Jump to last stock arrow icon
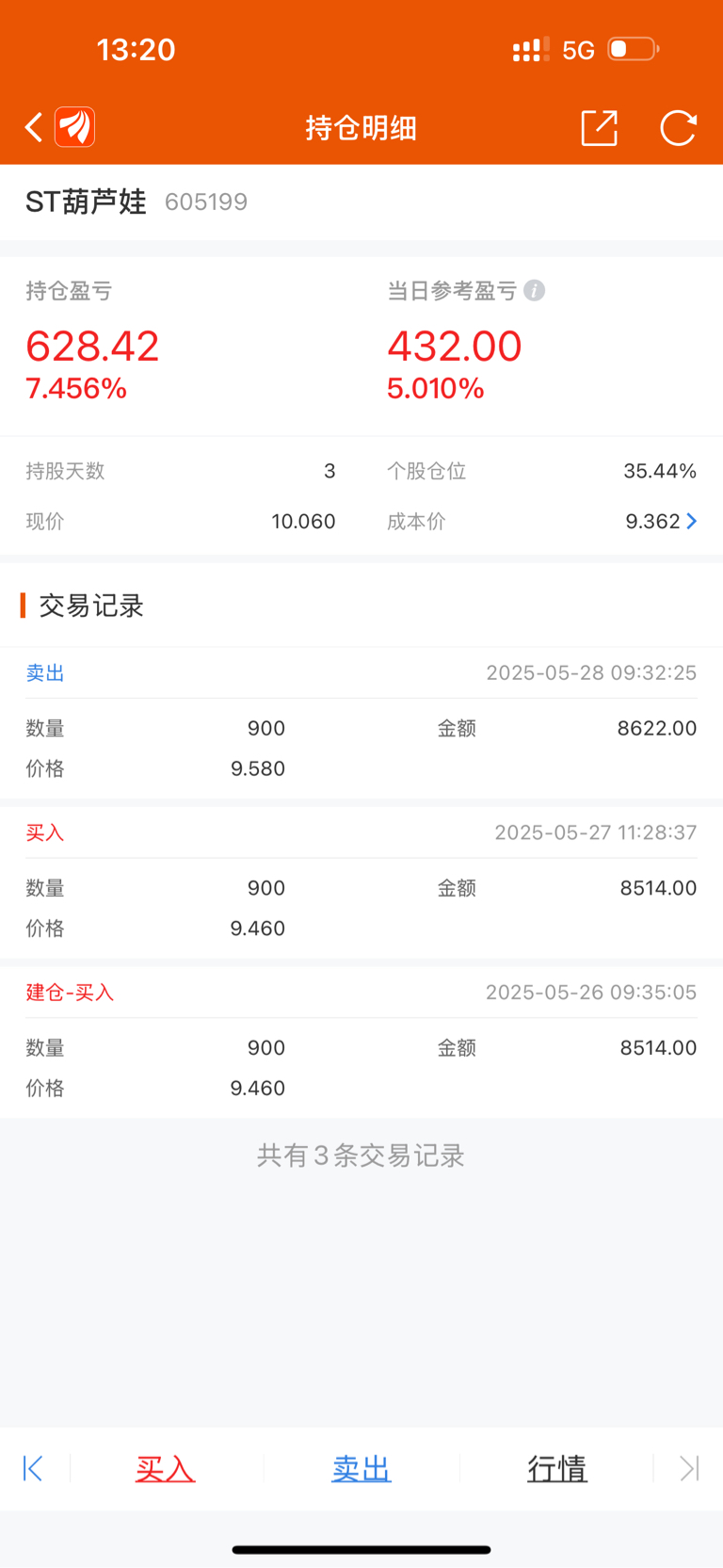This screenshot has width=723, height=1568. (690, 1468)
